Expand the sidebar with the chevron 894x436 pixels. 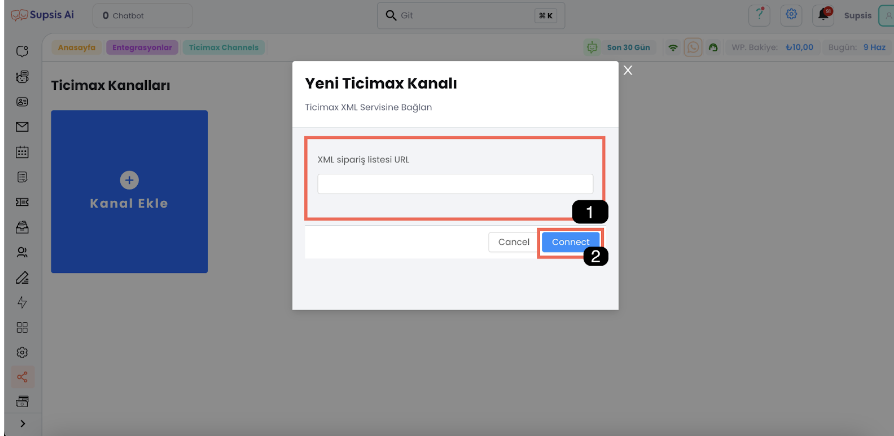pyautogui.click(x=22, y=423)
